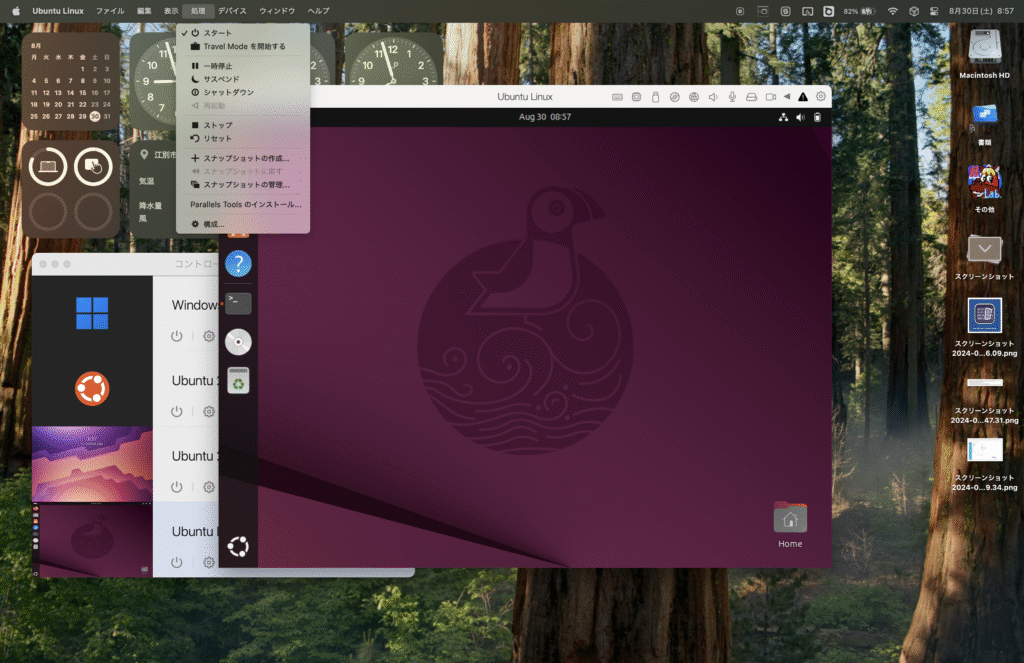This screenshot has width=1024, height=663.
Task: Click the hard disk icon in VM toolbar
Action: pyautogui.click(x=752, y=97)
